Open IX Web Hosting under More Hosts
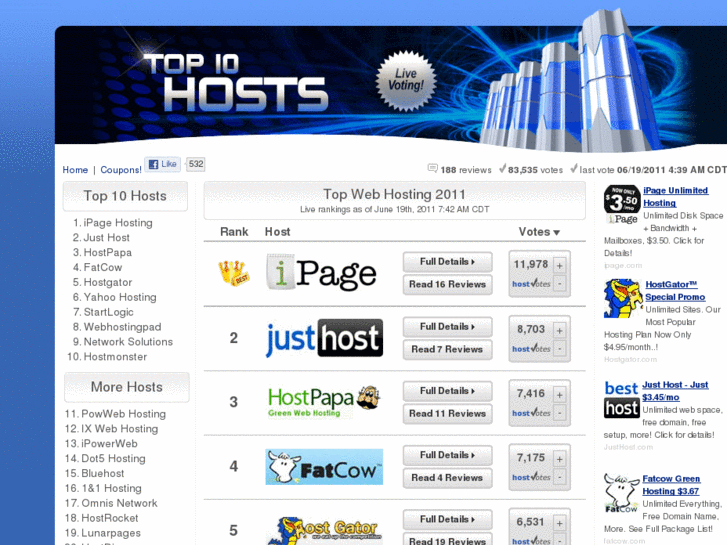The image size is (727, 545). coord(120,429)
